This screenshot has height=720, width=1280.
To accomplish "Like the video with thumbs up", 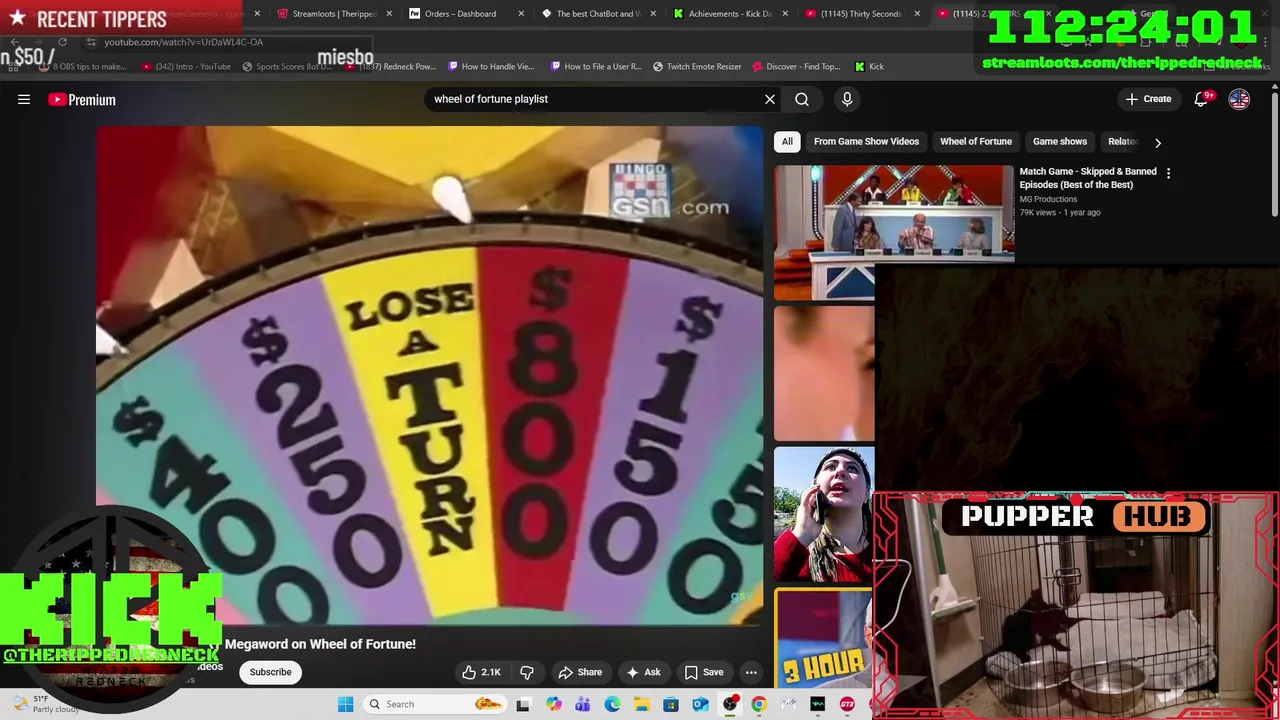I will pyautogui.click(x=481, y=672).
